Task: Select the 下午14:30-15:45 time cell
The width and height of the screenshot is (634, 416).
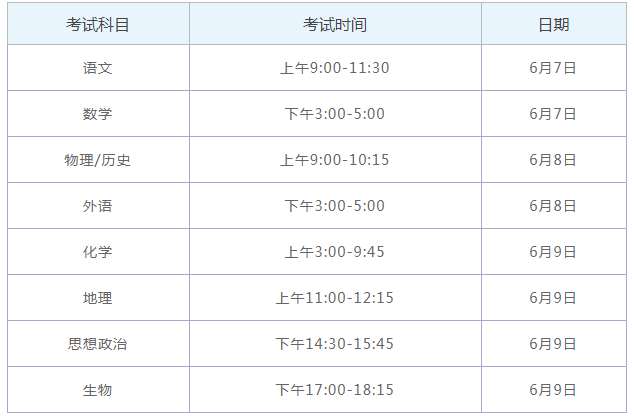Action: coord(334,344)
